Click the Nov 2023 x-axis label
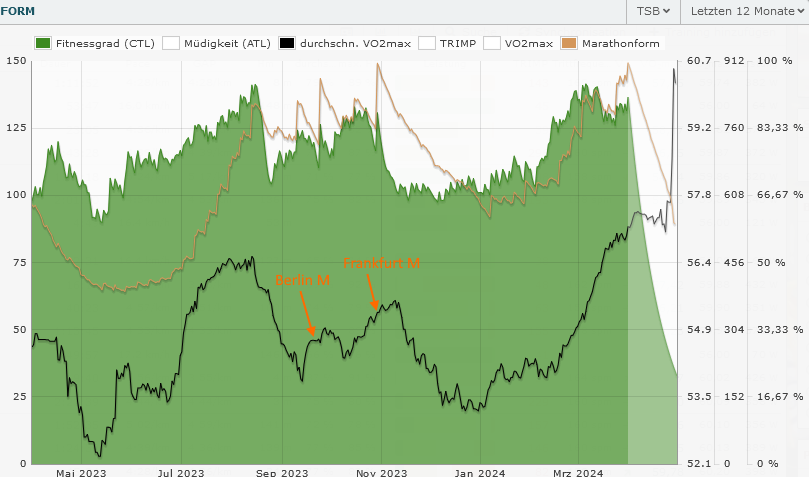This screenshot has height=477, width=809. click(381, 472)
